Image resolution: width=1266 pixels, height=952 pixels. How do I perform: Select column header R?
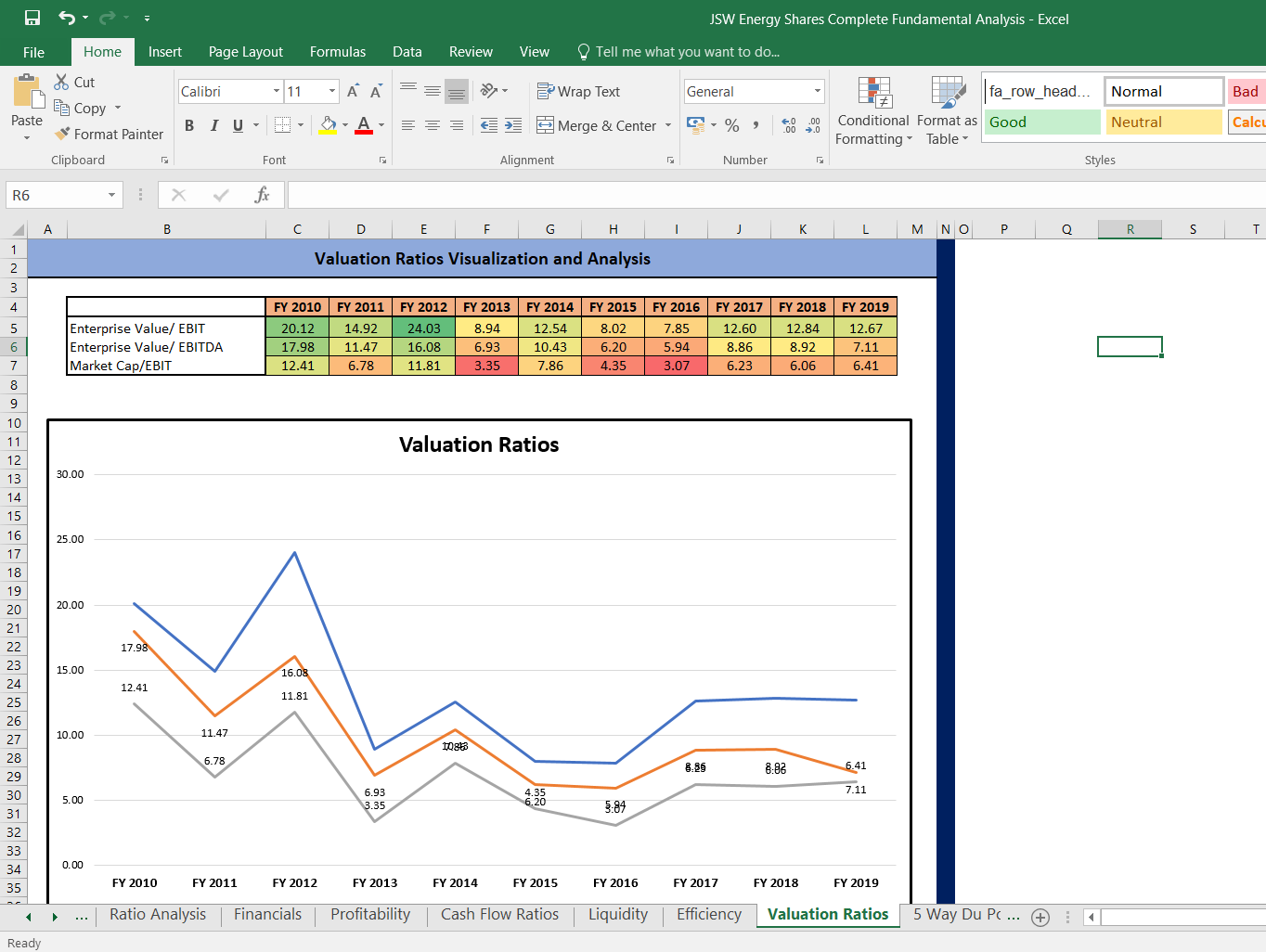click(1130, 229)
